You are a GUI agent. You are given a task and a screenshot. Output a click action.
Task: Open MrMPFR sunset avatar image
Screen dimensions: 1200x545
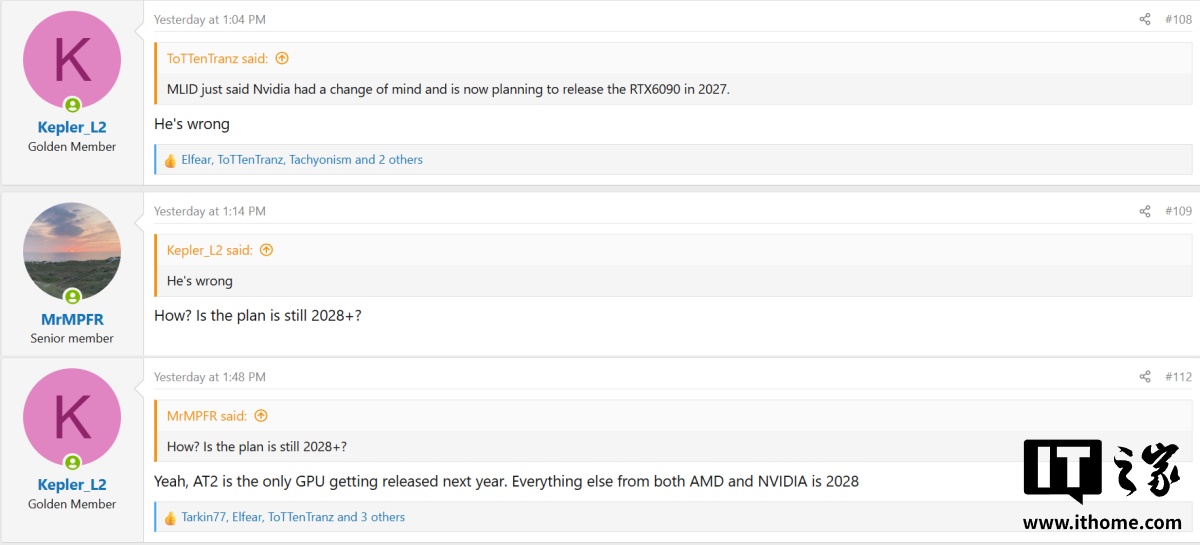click(x=72, y=251)
